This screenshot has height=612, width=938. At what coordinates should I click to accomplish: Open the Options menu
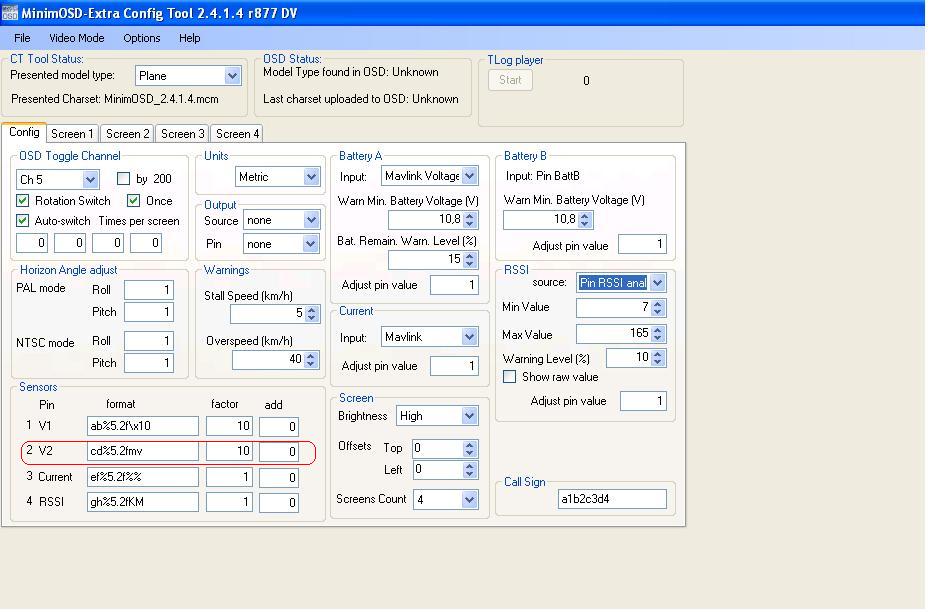tap(142, 38)
